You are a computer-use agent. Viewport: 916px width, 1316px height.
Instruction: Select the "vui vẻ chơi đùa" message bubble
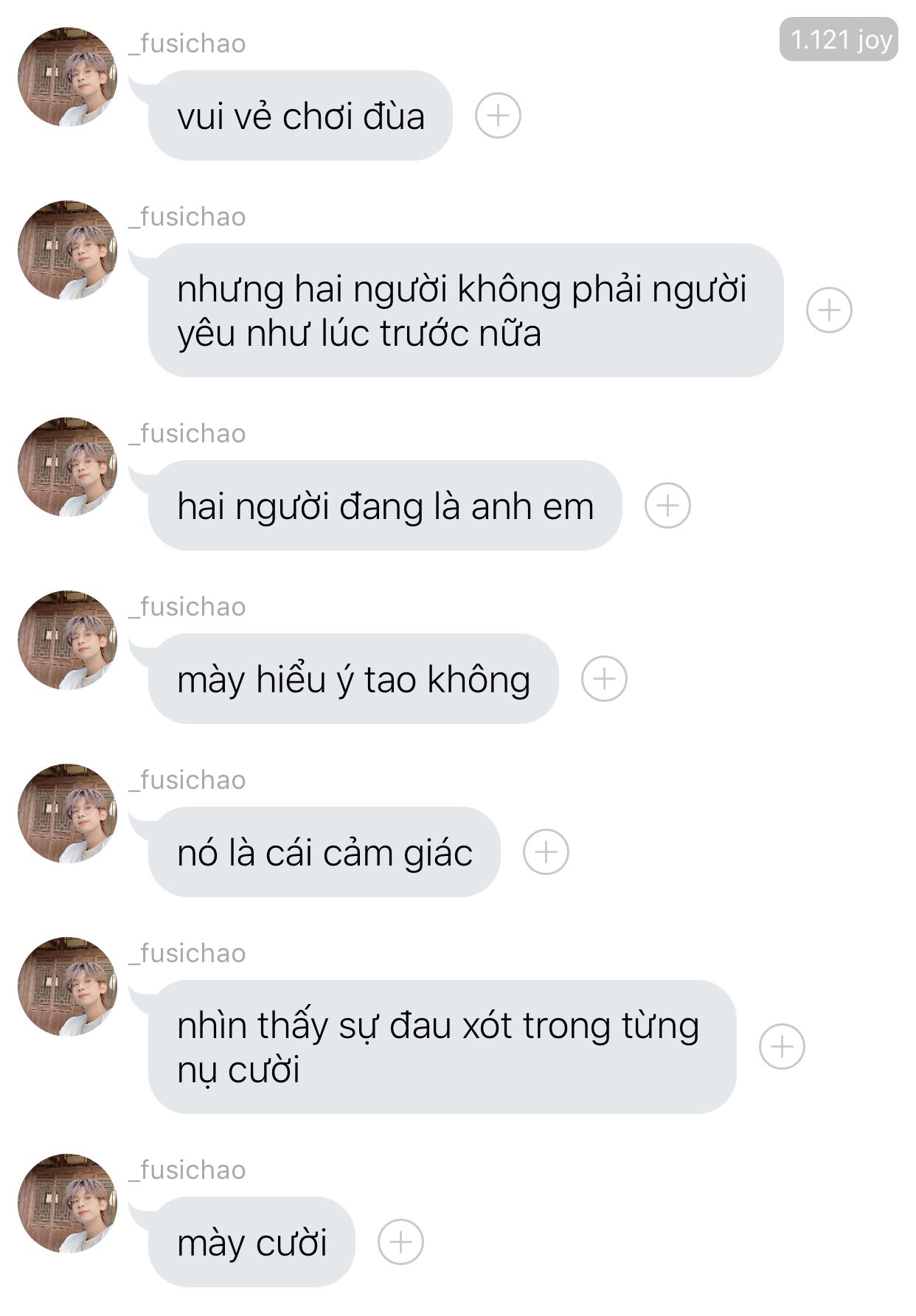[300, 116]
